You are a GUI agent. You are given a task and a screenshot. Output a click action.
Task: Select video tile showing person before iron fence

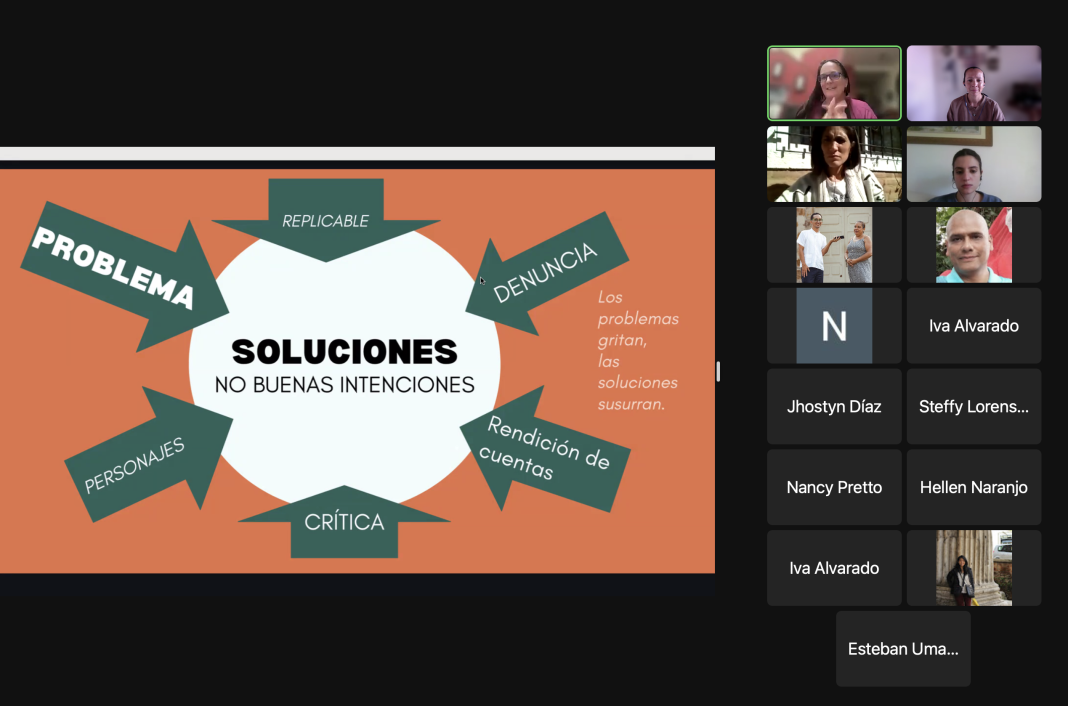tap(834, 164)
